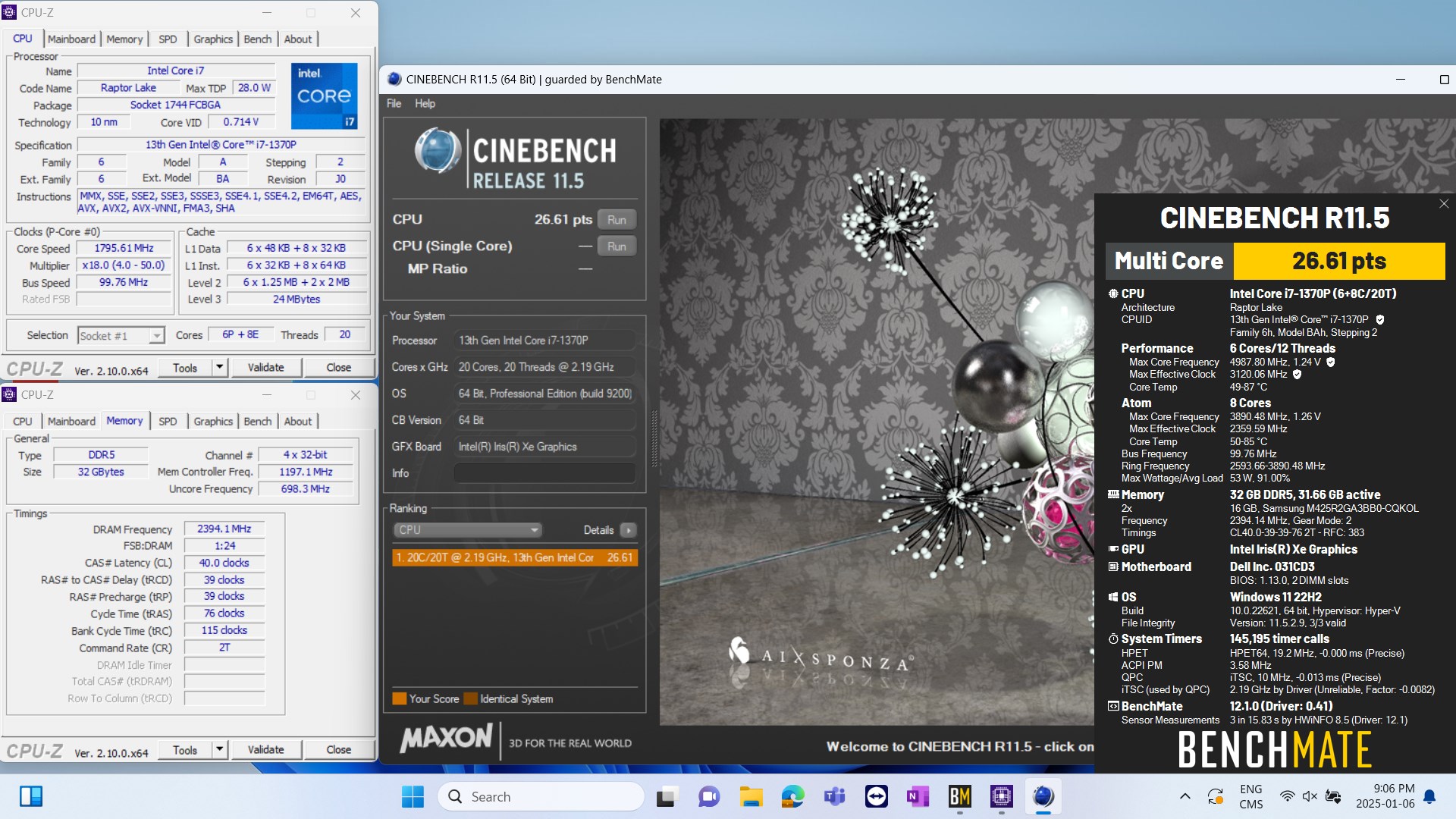
Task: Switch to CPU tab in bottom CPU-Z window
Action: [x=23, y=422]
